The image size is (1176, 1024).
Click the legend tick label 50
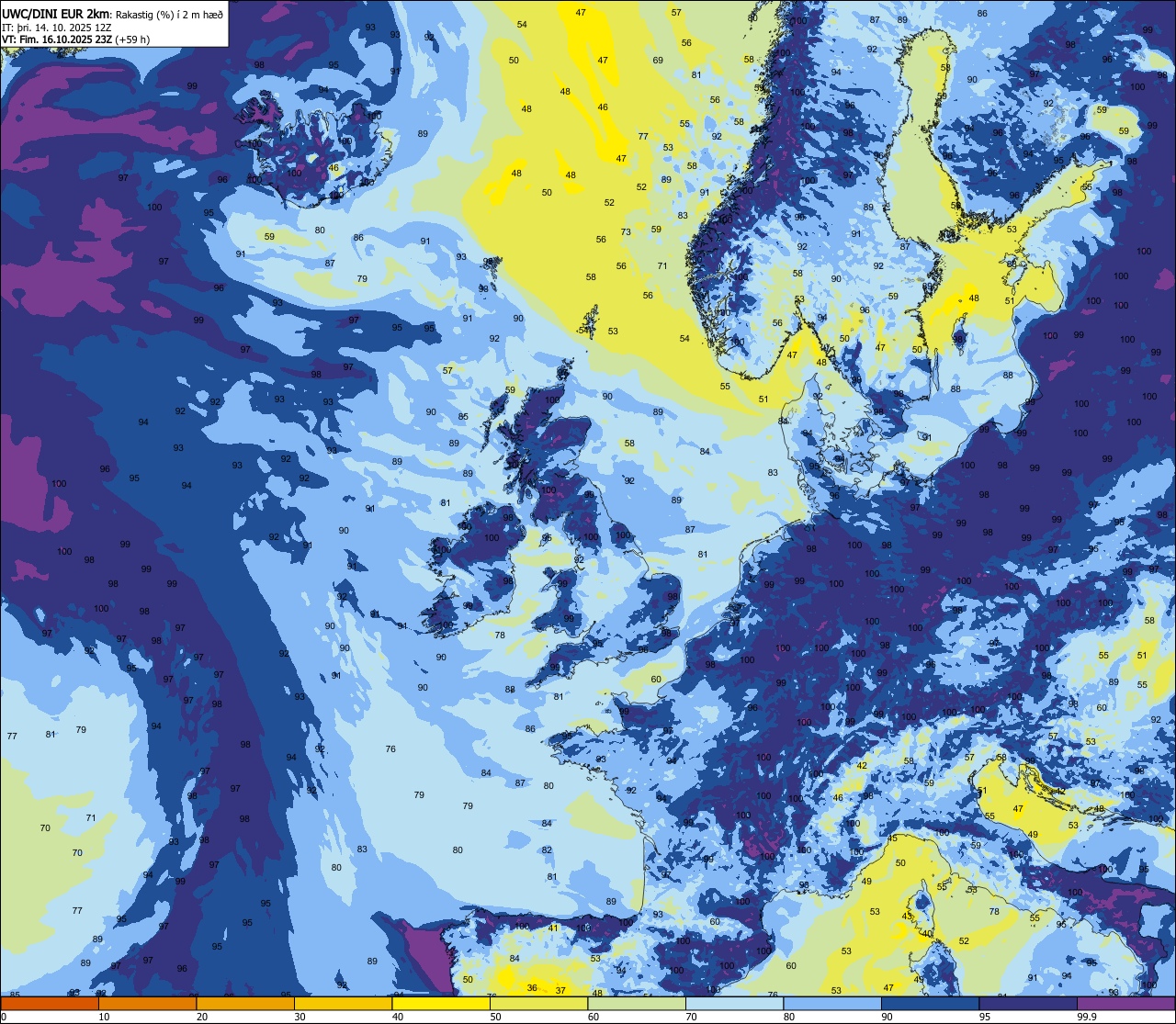495,1017
